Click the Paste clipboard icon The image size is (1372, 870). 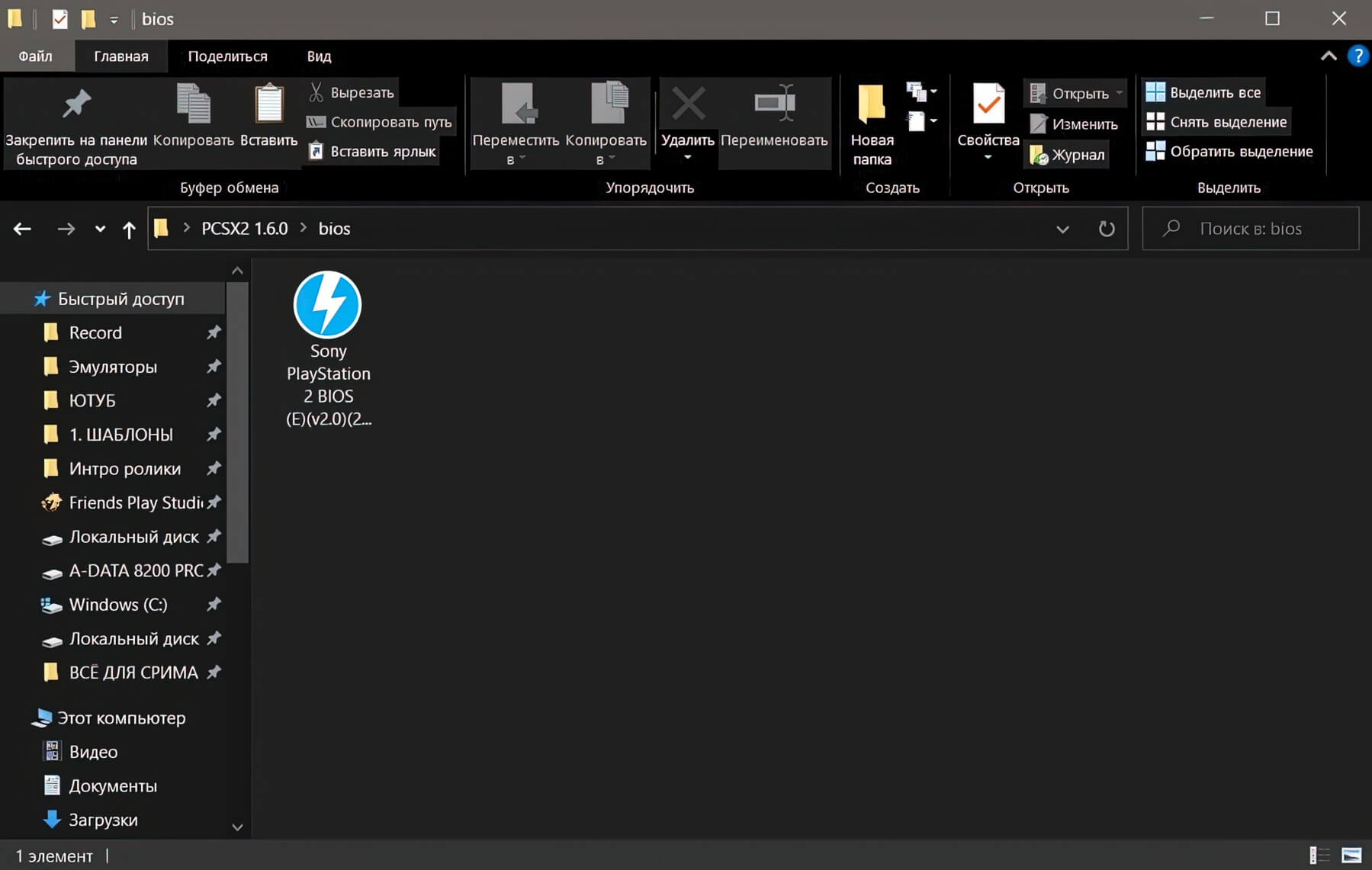[x=268, y=104]
